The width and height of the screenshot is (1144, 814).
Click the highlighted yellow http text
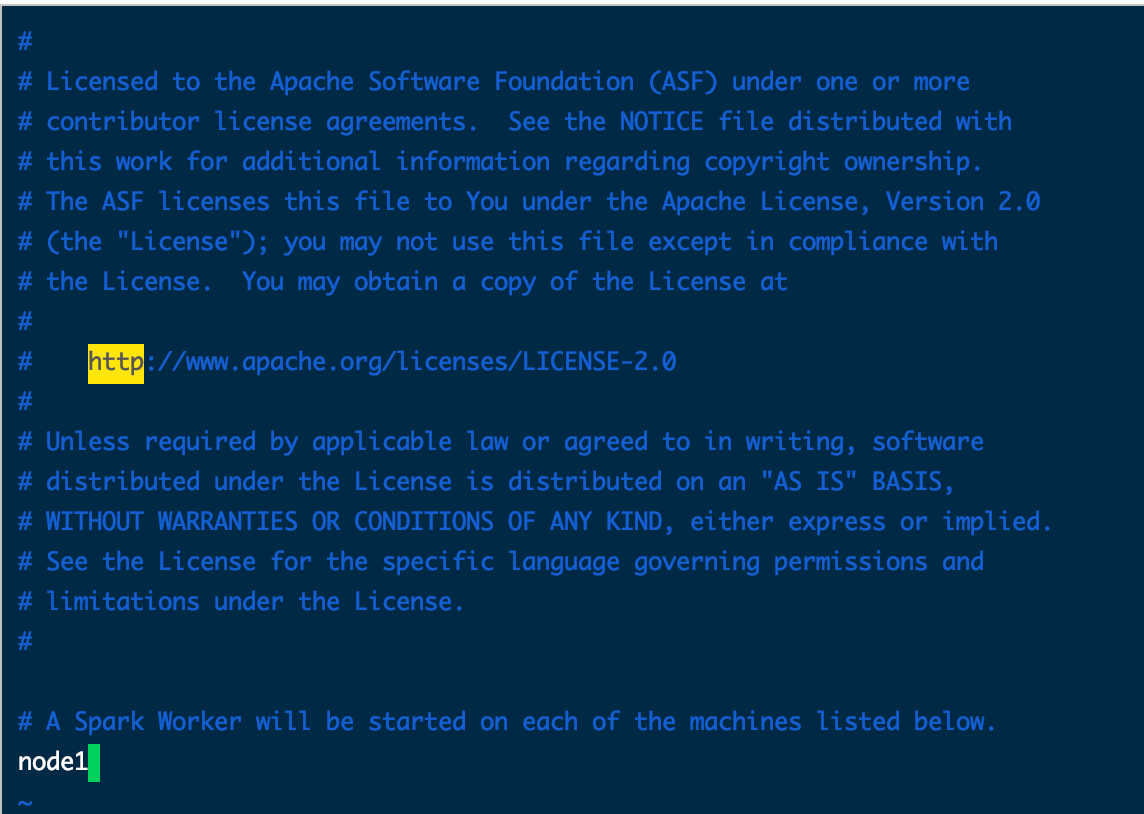(116, 363)
